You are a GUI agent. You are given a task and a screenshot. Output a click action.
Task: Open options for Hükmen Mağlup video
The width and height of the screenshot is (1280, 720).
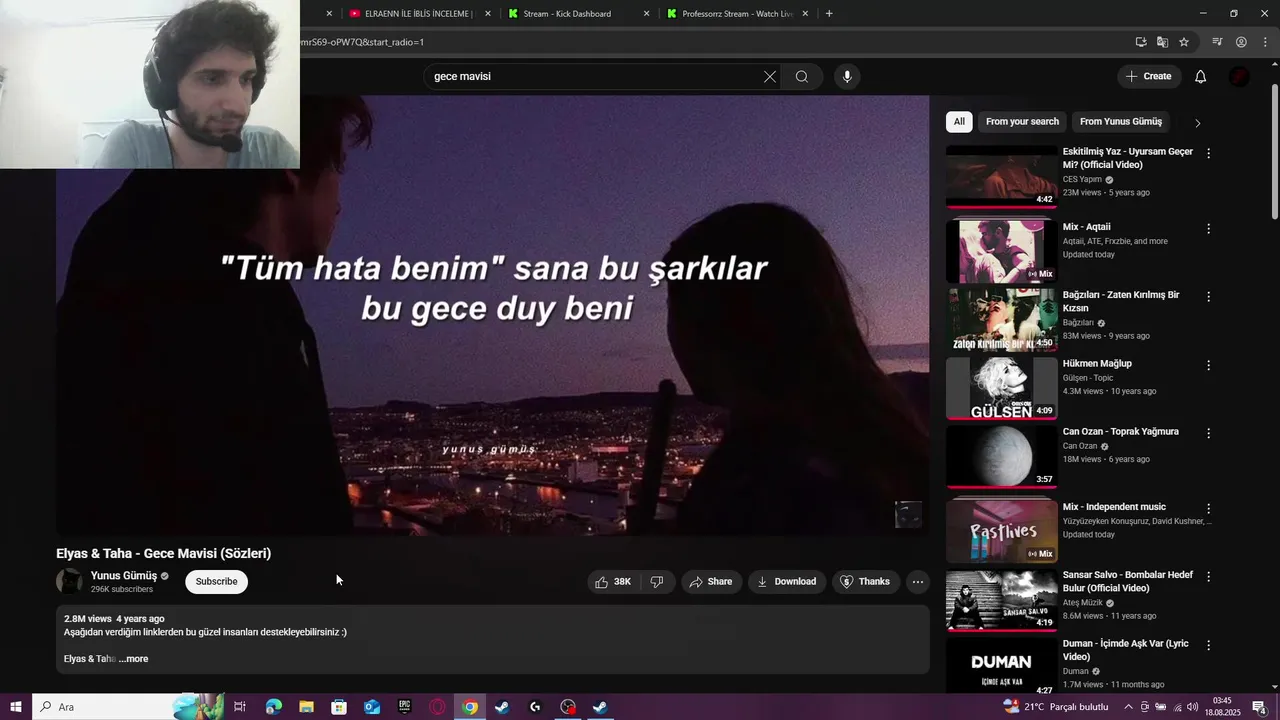1208,366
